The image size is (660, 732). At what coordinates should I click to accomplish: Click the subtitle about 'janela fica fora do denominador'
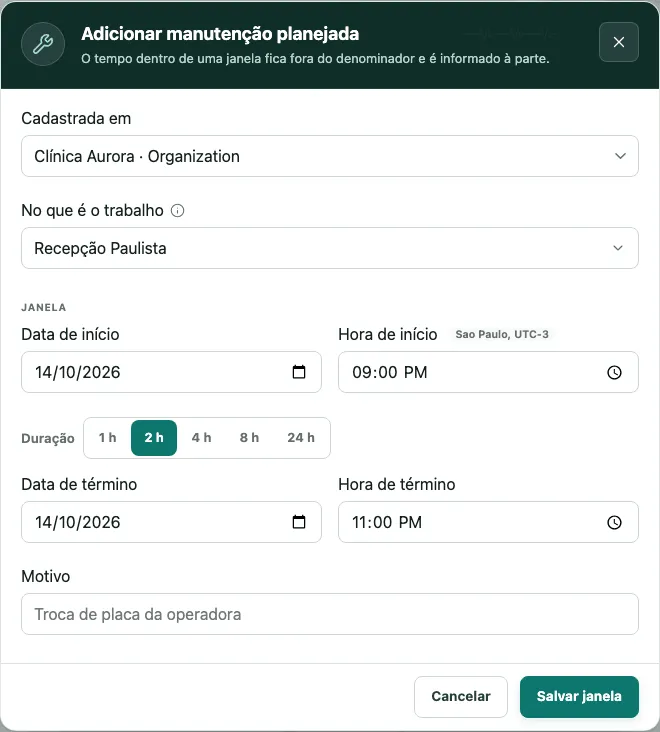tap(316, 59)
